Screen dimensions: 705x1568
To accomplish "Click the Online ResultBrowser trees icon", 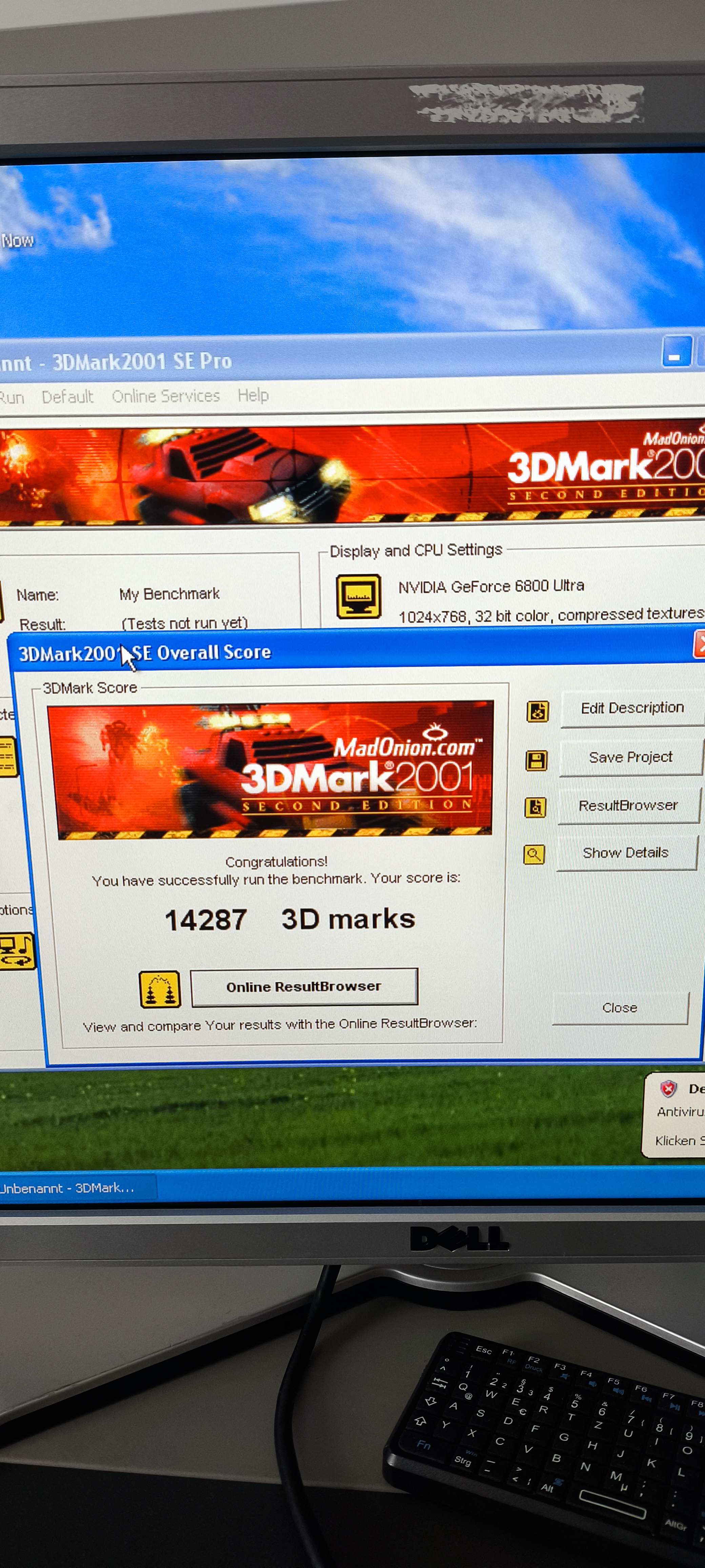I will pyautogui.click(x=159, y=989).
